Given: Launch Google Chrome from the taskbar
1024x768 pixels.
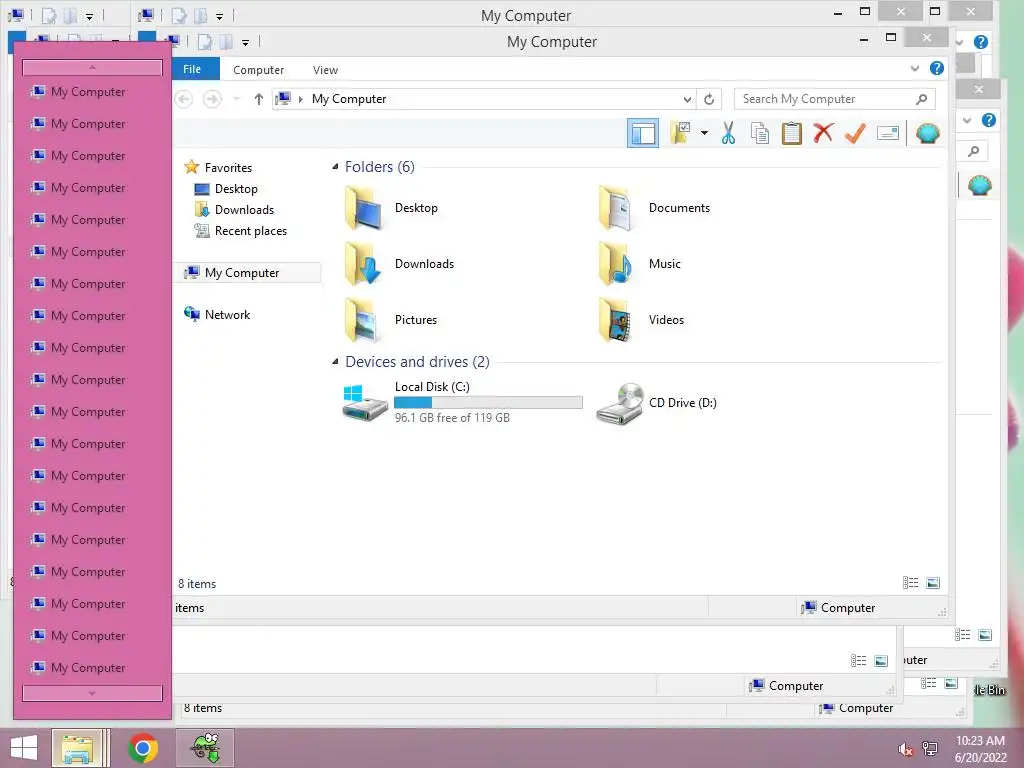Looking at the screenshot, I should [143, 748].
